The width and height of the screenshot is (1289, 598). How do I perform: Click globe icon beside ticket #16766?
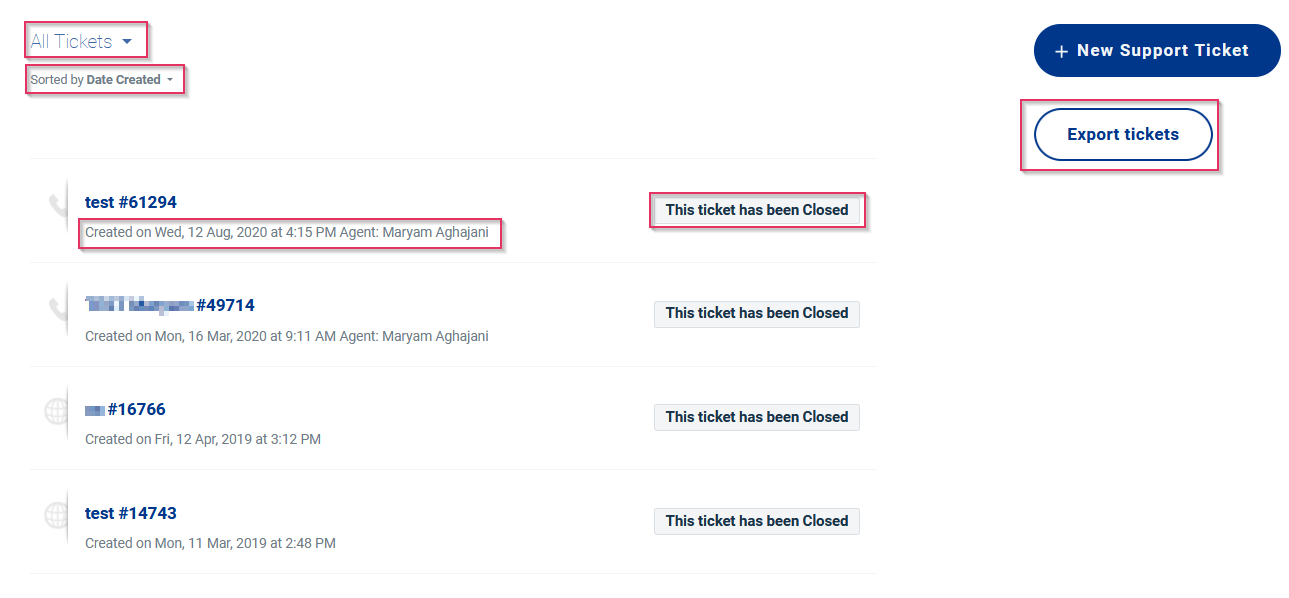(x=57, y=412)
